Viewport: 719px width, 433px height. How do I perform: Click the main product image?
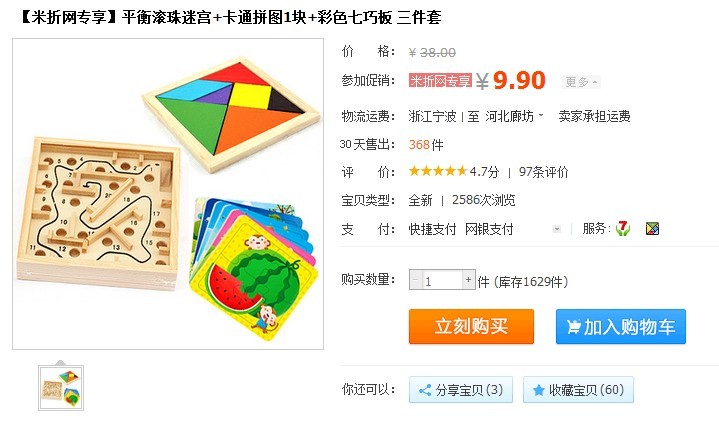pos(168,194)
